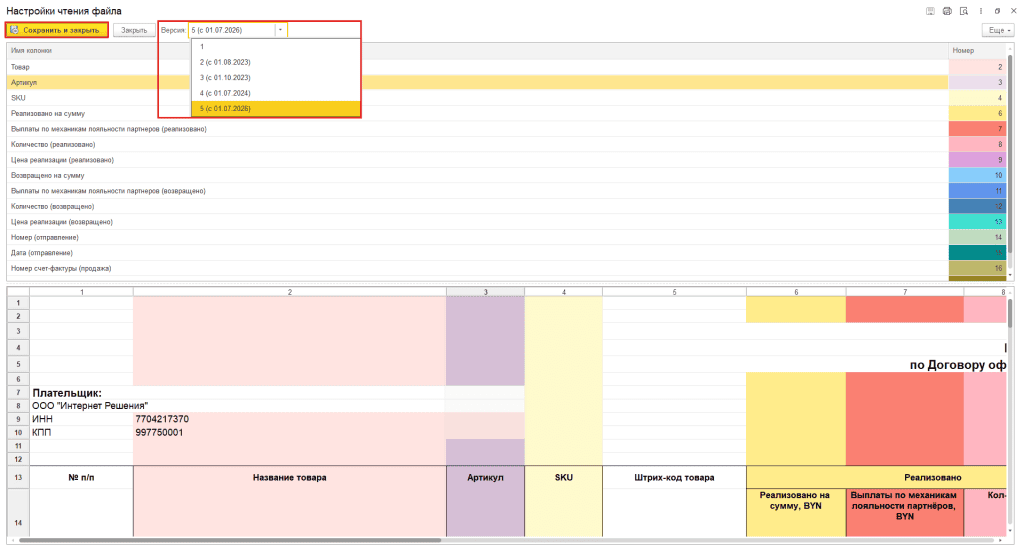The width and height of the screenshot is (1024, 551).
Task: Select spreadsheet column header 2
Action: click(x=290, y=292)
